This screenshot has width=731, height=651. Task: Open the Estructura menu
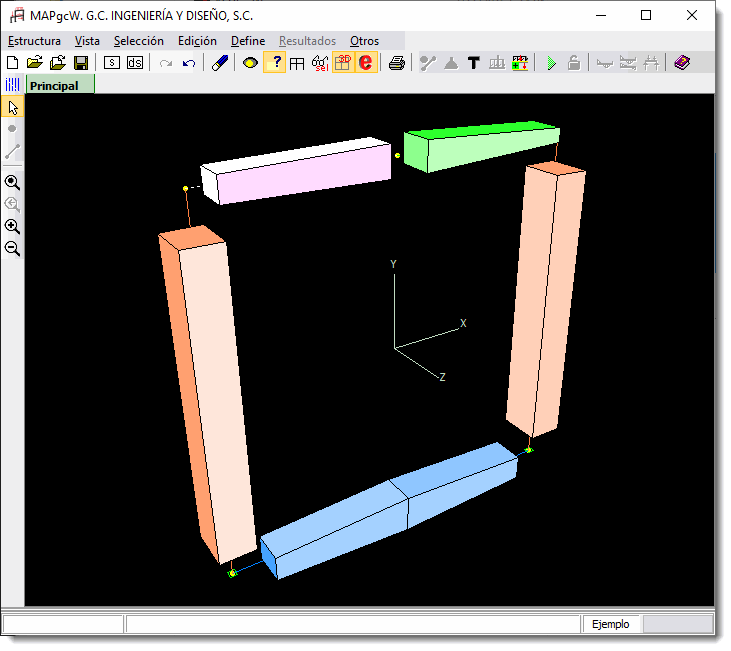pyautogui.click(x=34, y=41)
